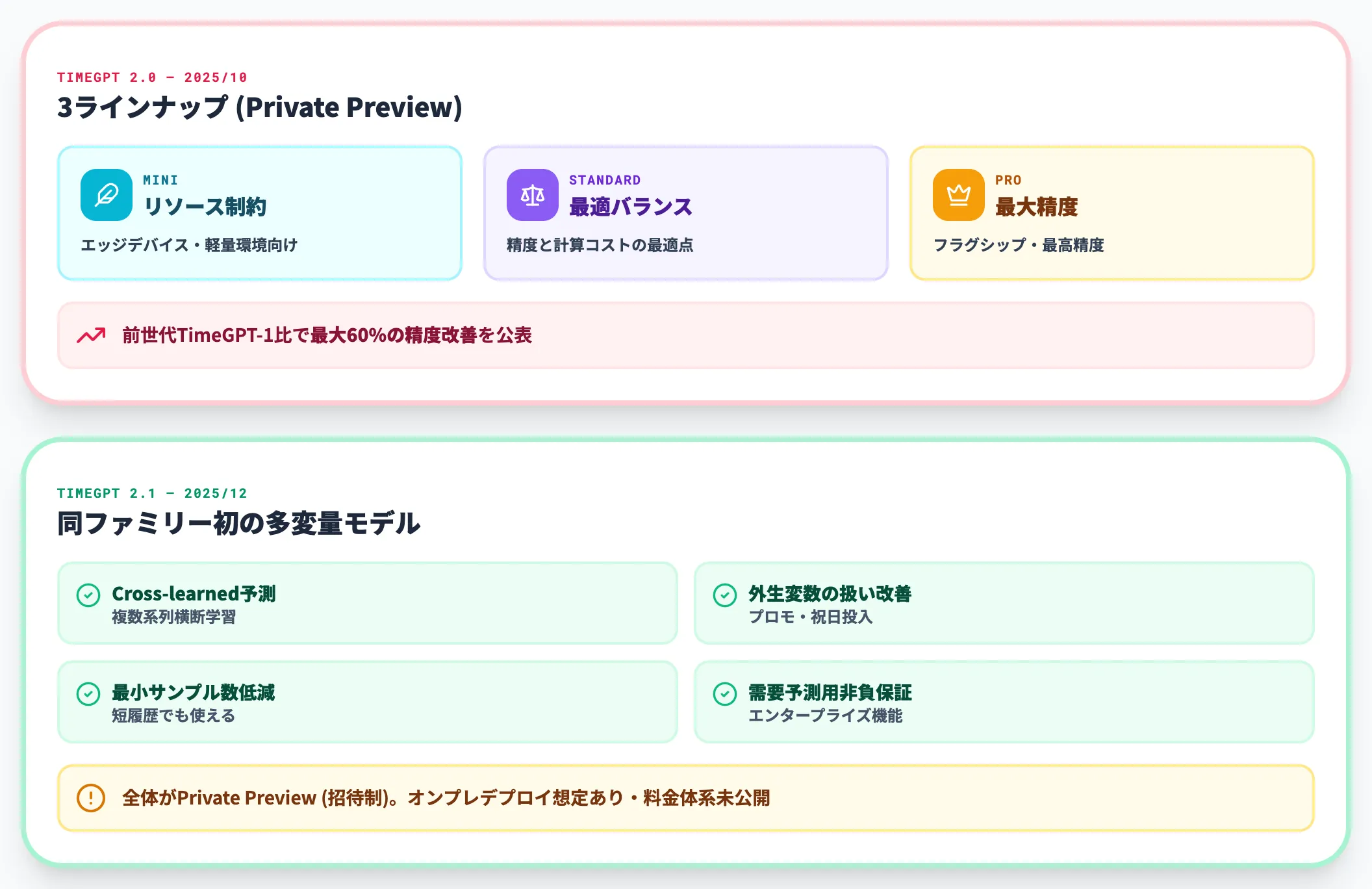Viewport: 1372px width, 889px height.
Task: Click the 3ラインナップ (Private Preview) heading
Action: coord(260,107)
